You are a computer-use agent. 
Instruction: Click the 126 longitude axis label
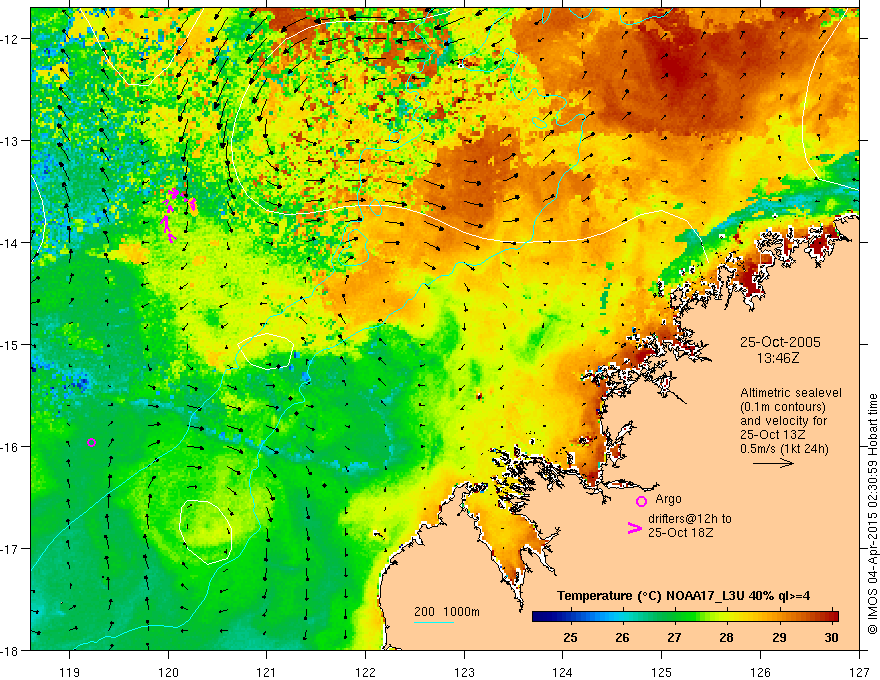[760, 672]
